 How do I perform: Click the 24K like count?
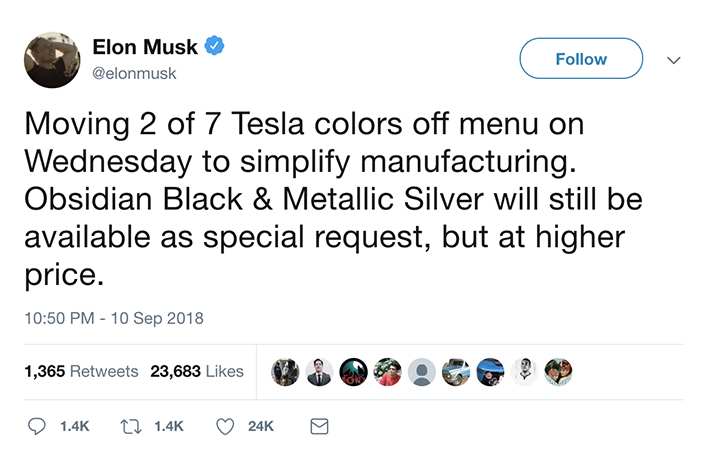click(x=260, y=426)
